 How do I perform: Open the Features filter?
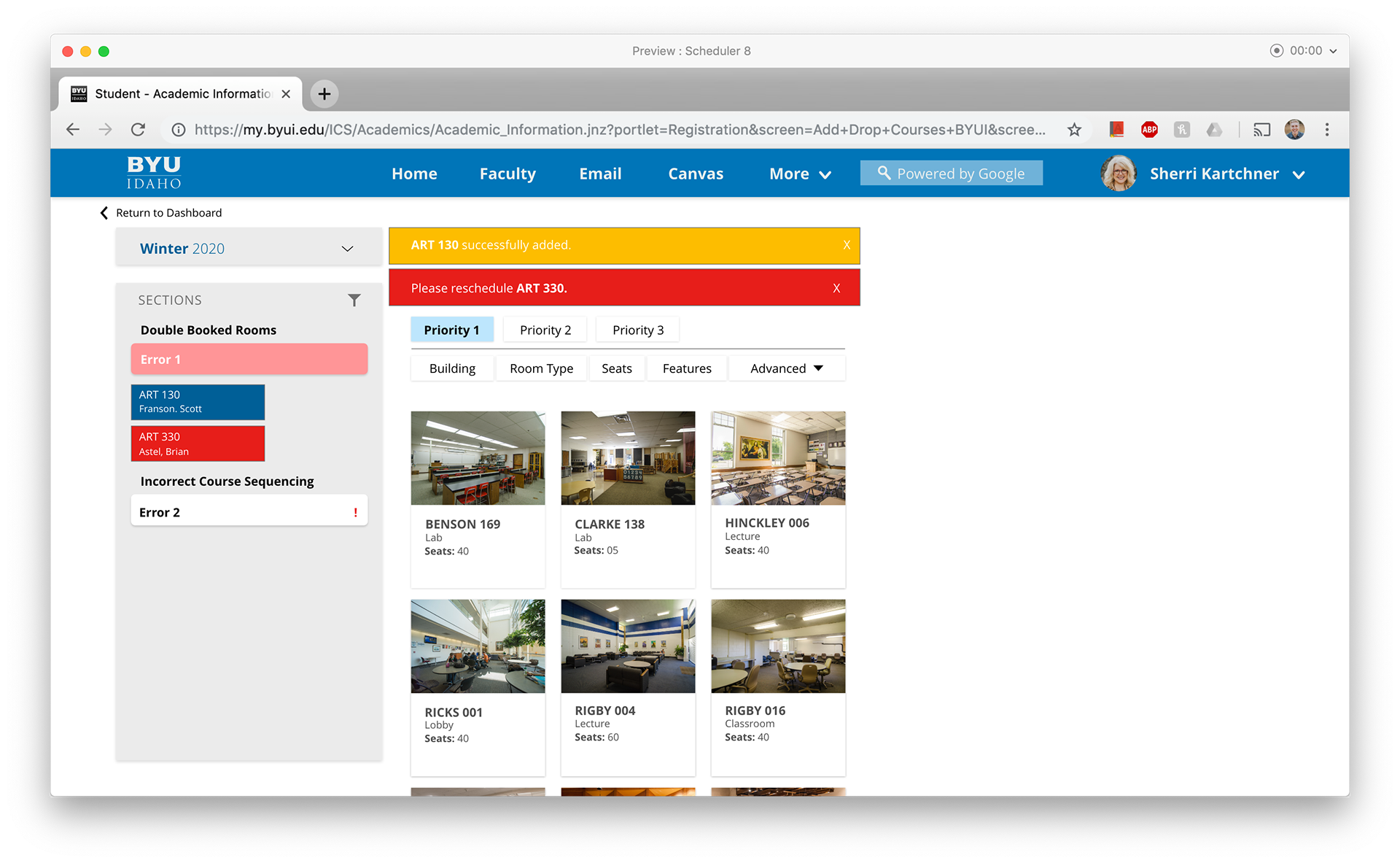[687, 368]
